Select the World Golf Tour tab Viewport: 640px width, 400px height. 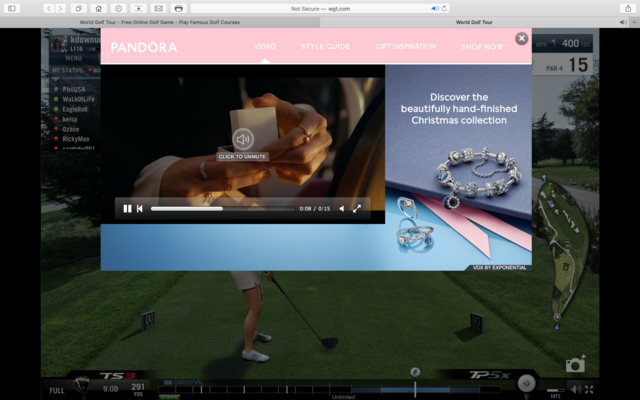coord(473,22)
